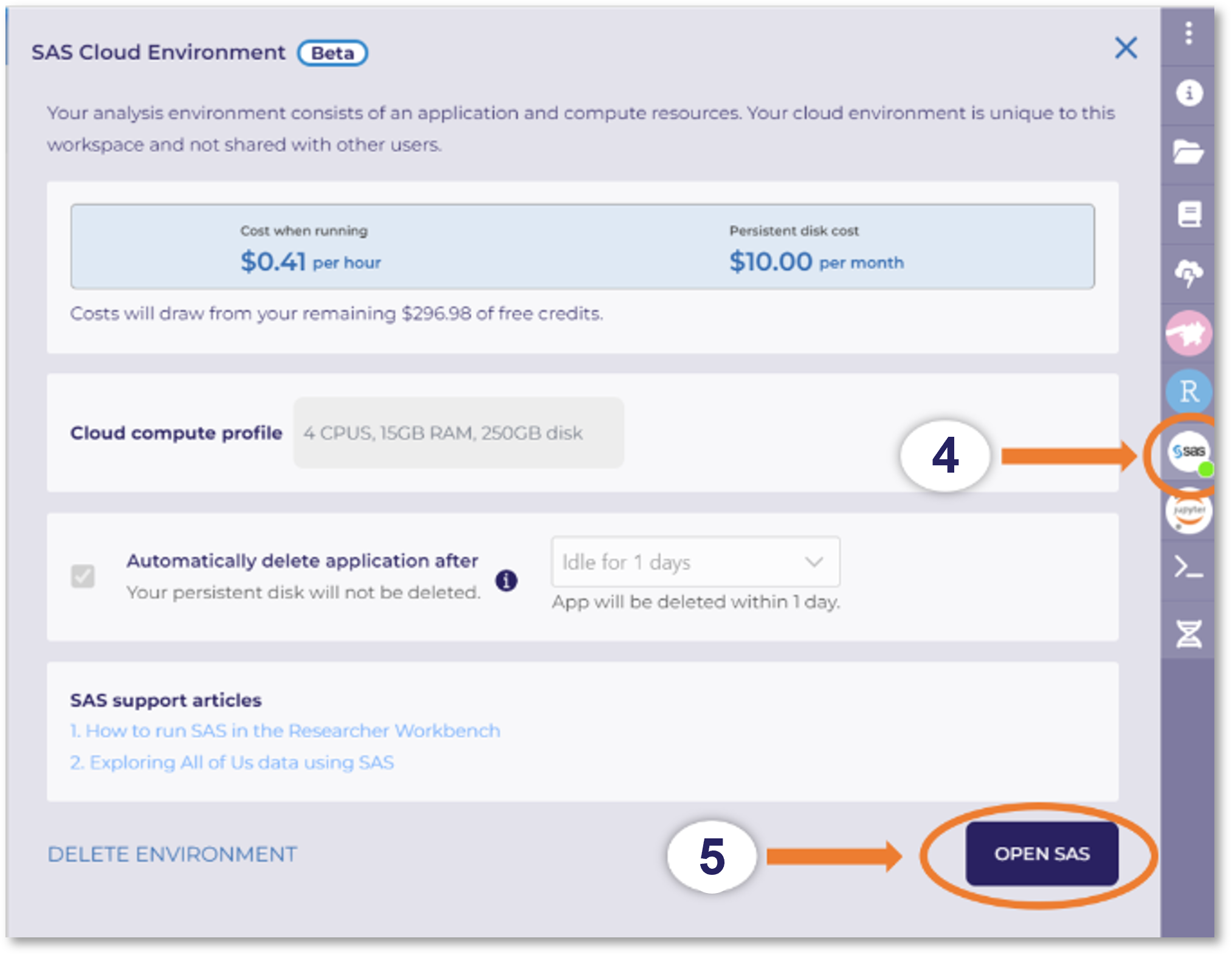The width and height of the screenshot is (1232, 955).
Task: Open Exploring All of Us data link
Action: (x=232, y=762)
